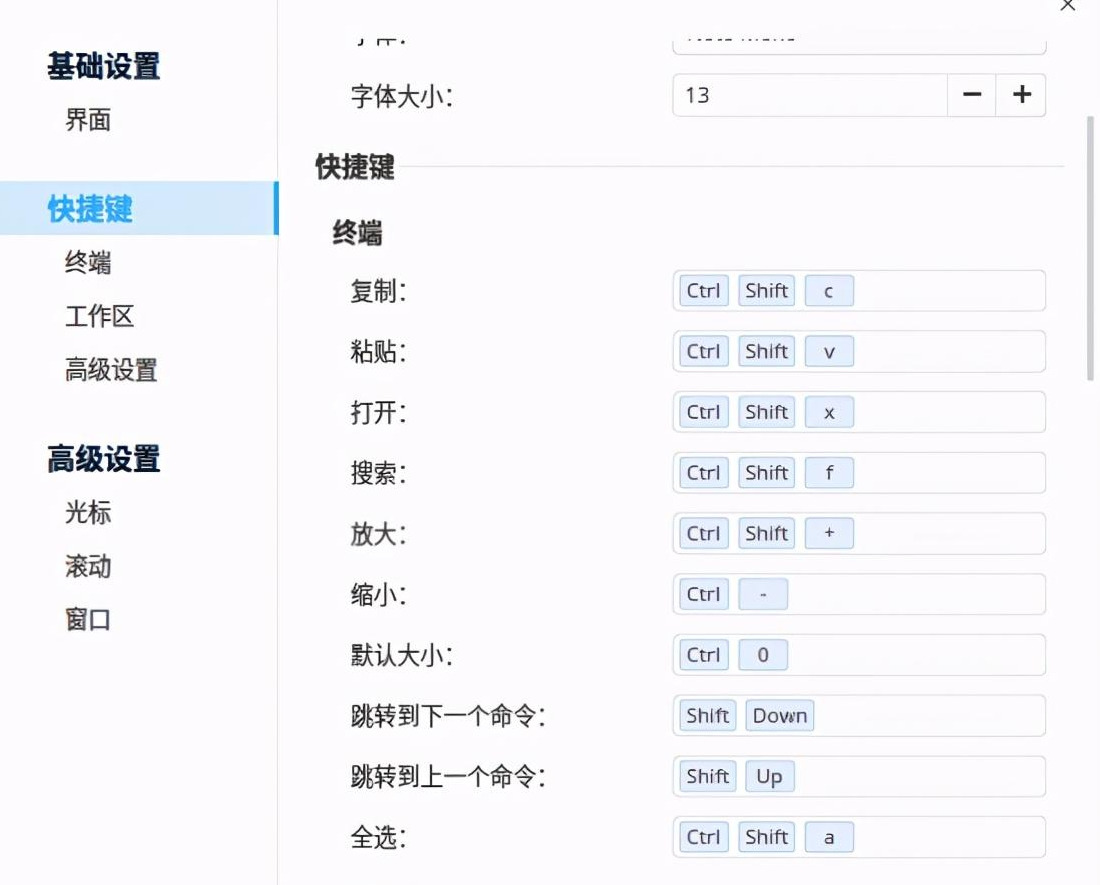Click the vertical scrollbar on right

point(1090,248)
